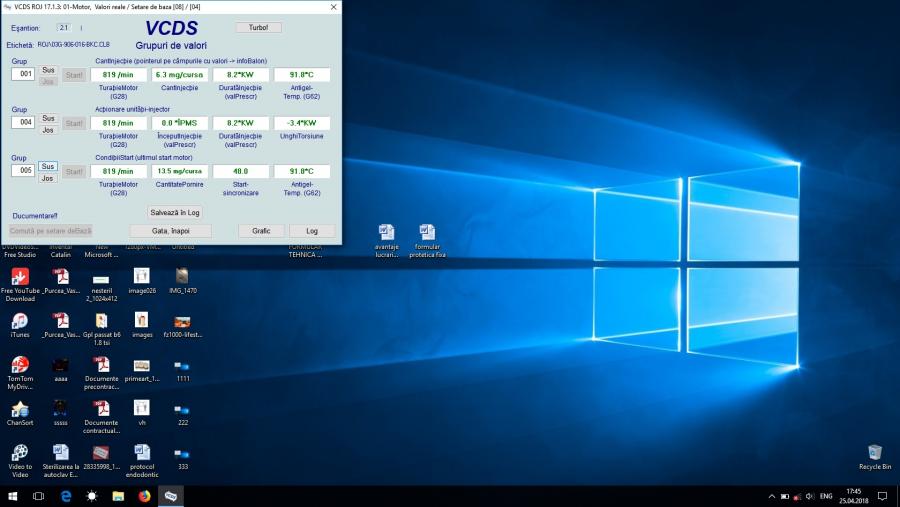Open the Recycle Bin
Screen dimensions: 900x507
coord(875,453)
